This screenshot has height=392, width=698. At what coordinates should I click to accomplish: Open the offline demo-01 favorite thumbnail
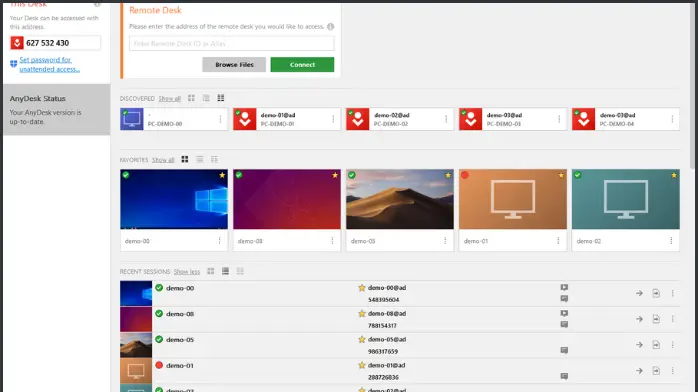coord(513,199)
